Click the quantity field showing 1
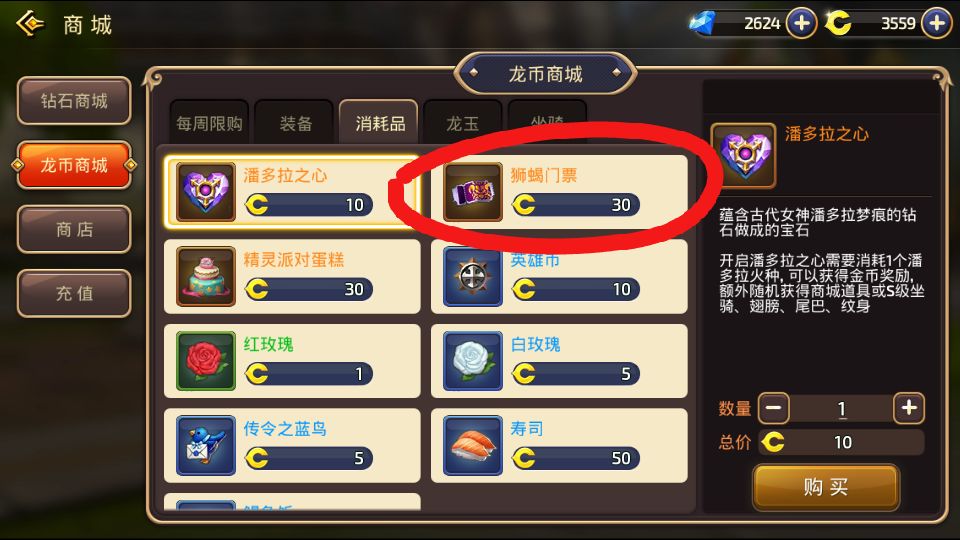960x540 pixels. point(841,408)
